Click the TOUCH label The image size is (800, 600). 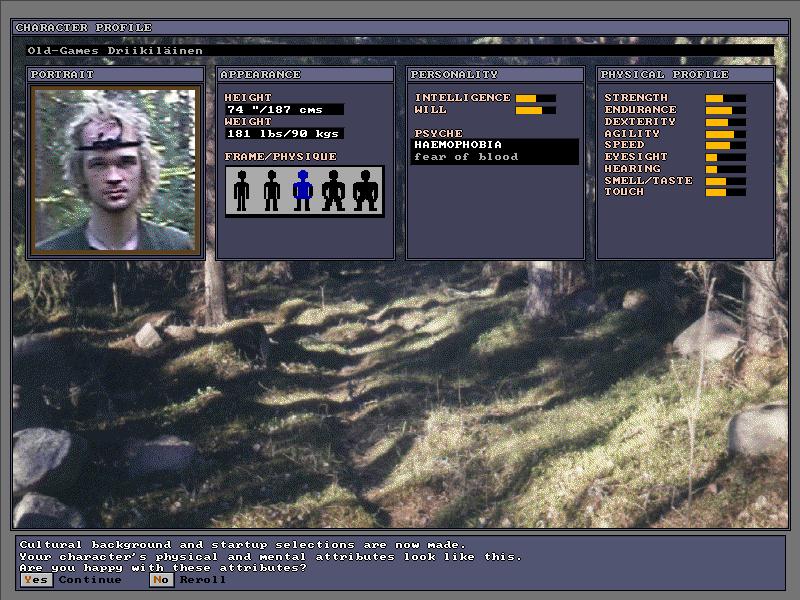point(624,192)
